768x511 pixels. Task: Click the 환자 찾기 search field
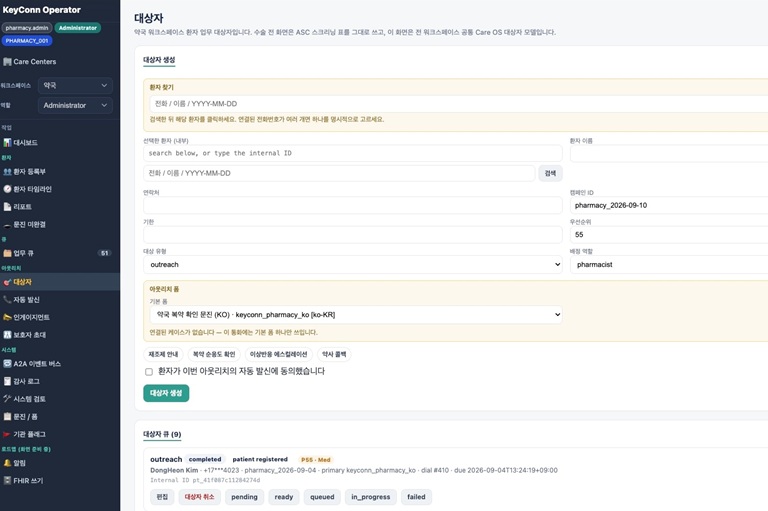pos(458,104)
